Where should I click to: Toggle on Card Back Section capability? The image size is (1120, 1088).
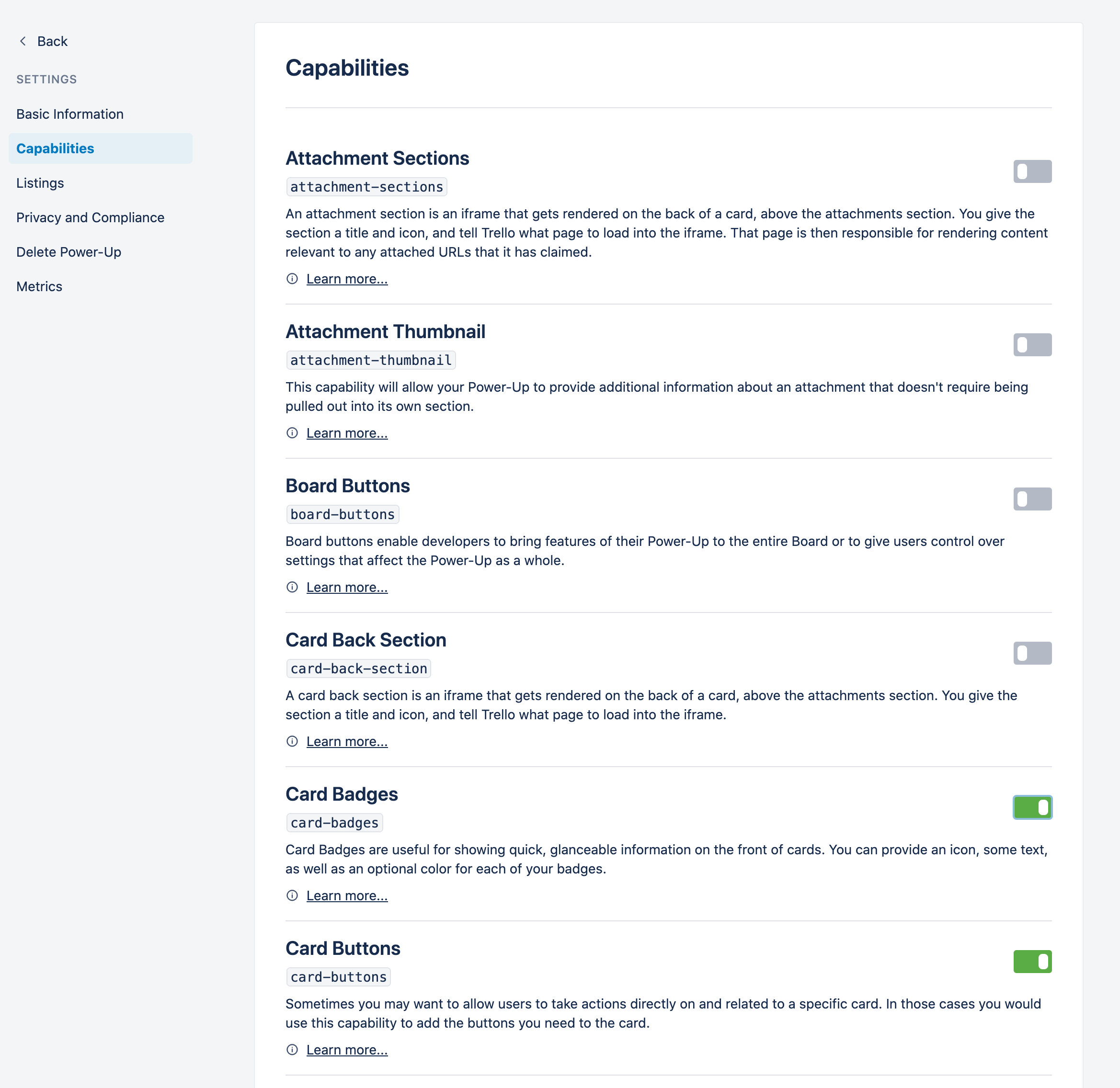[x=1032, y=654]
